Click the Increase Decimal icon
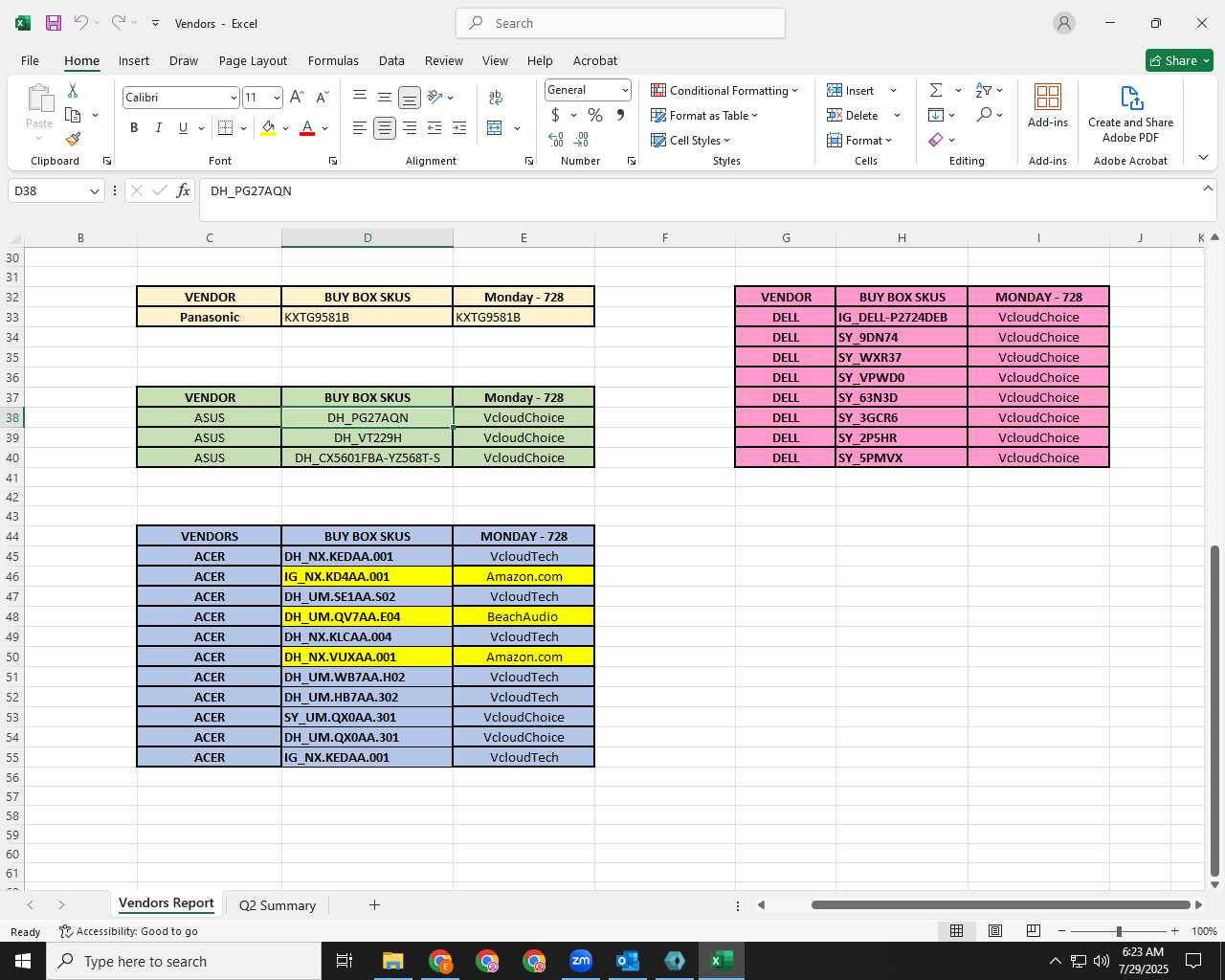Image resolution: width=1225 pixels, height=980 pixels. tap(556, 140)
